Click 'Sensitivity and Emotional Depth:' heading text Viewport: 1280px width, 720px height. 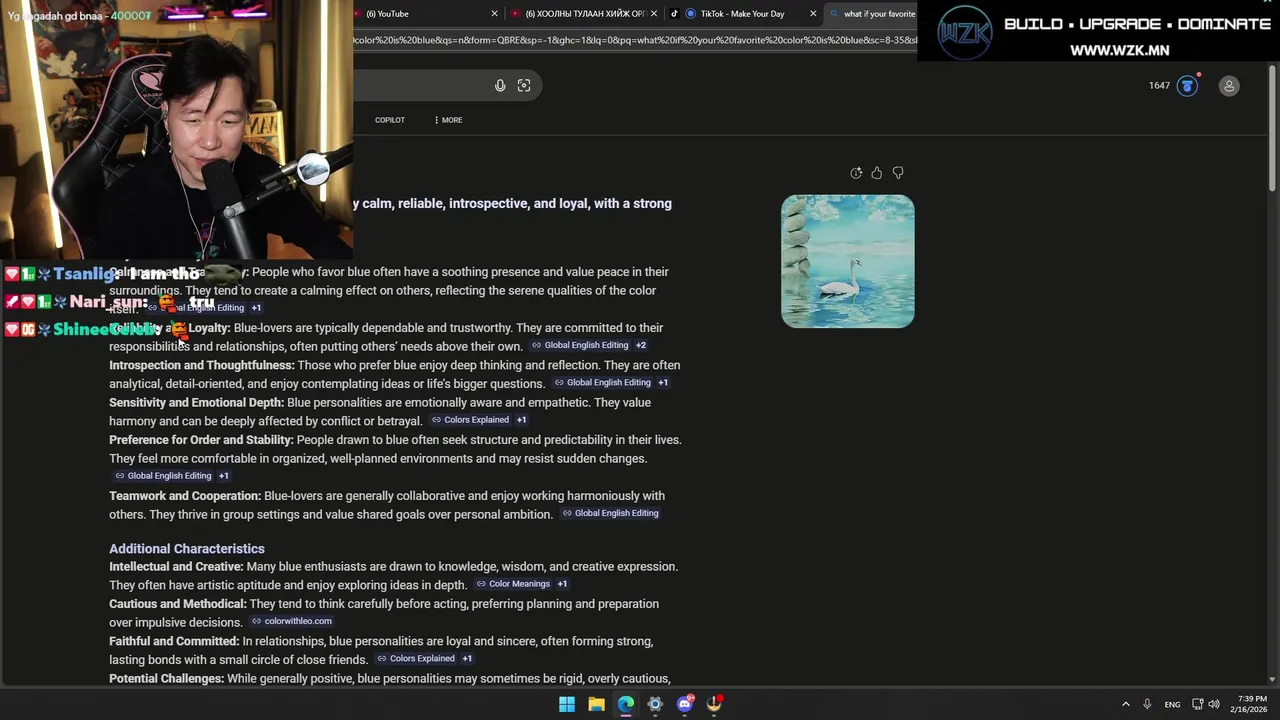tap(197, 403)
